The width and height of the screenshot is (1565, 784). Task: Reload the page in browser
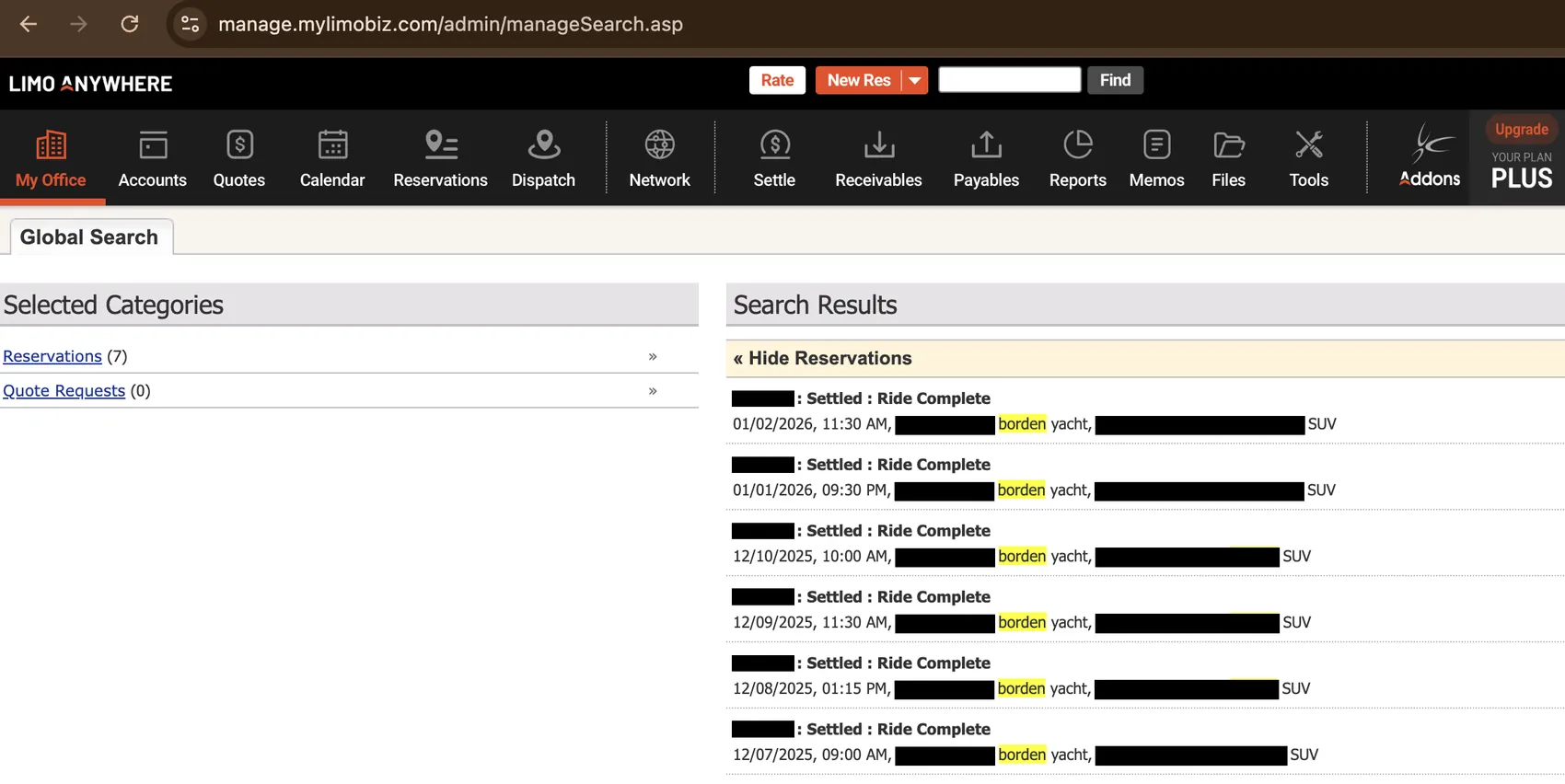tap(130, 24)
